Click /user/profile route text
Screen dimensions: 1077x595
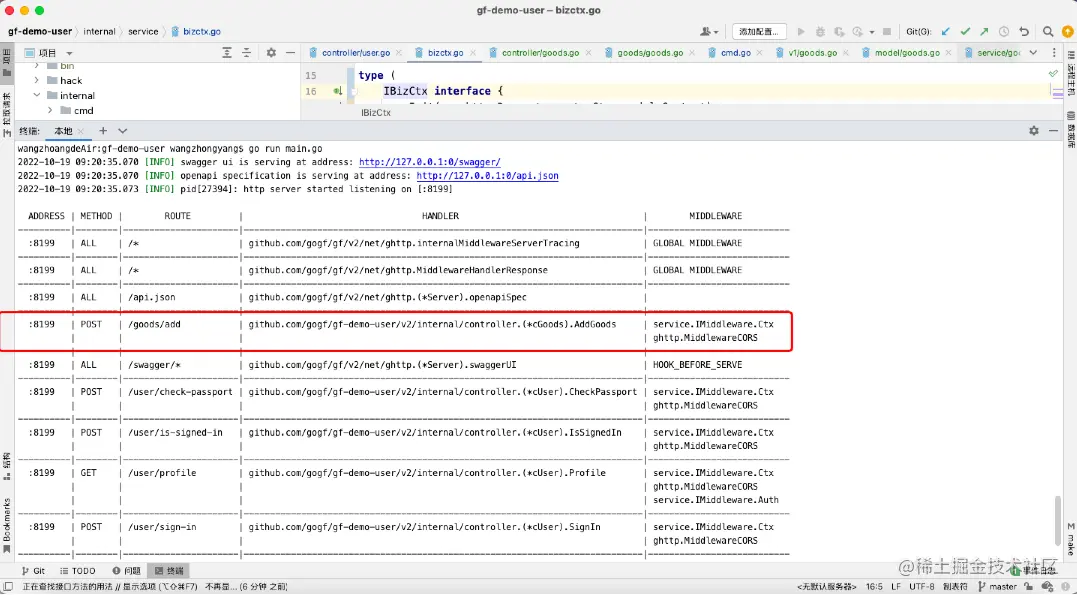pos(162,473)
